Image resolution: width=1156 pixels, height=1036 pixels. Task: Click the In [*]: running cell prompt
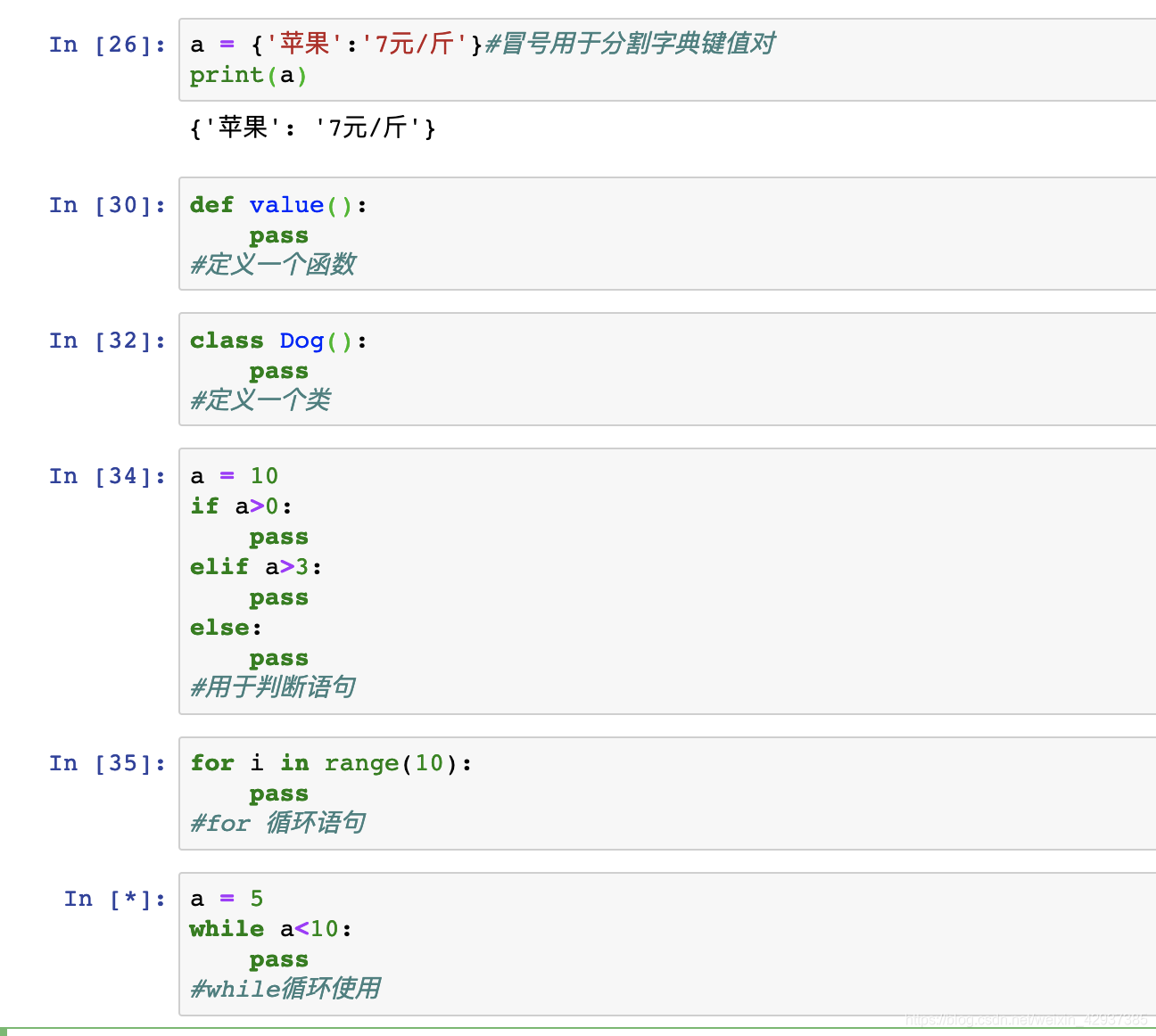coord(115,899)
